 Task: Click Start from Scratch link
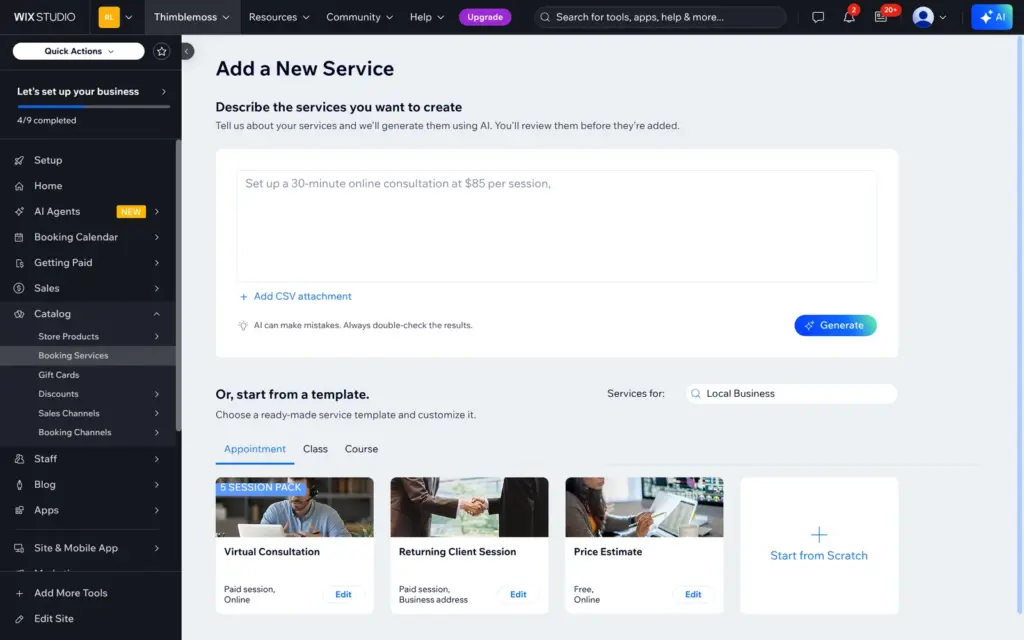818,556
